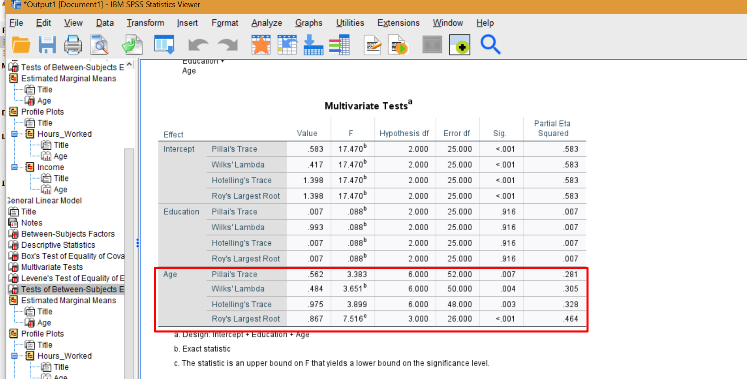Open the Window menu
The height and width of the screenshot is (379, 747).
pyautogui.click(x=448, y=23)
